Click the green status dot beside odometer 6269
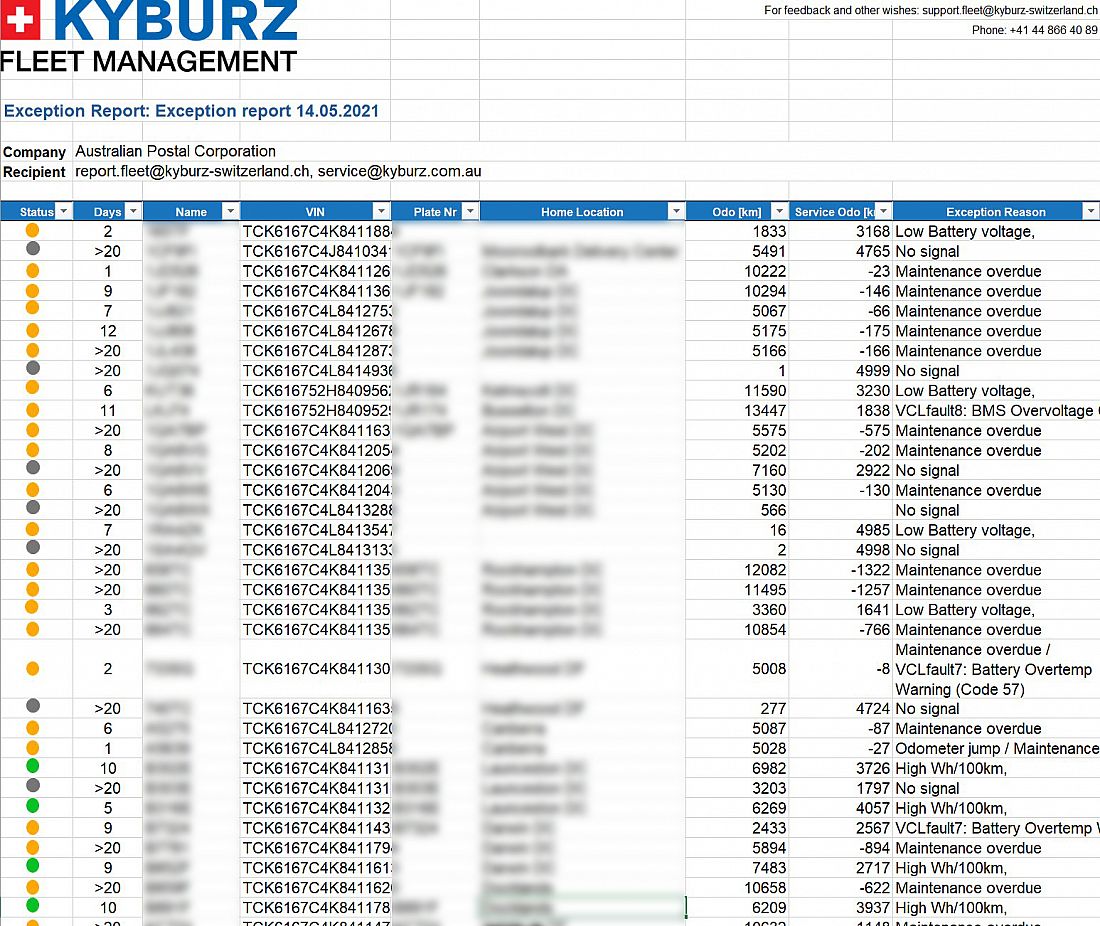 (33, 806)
